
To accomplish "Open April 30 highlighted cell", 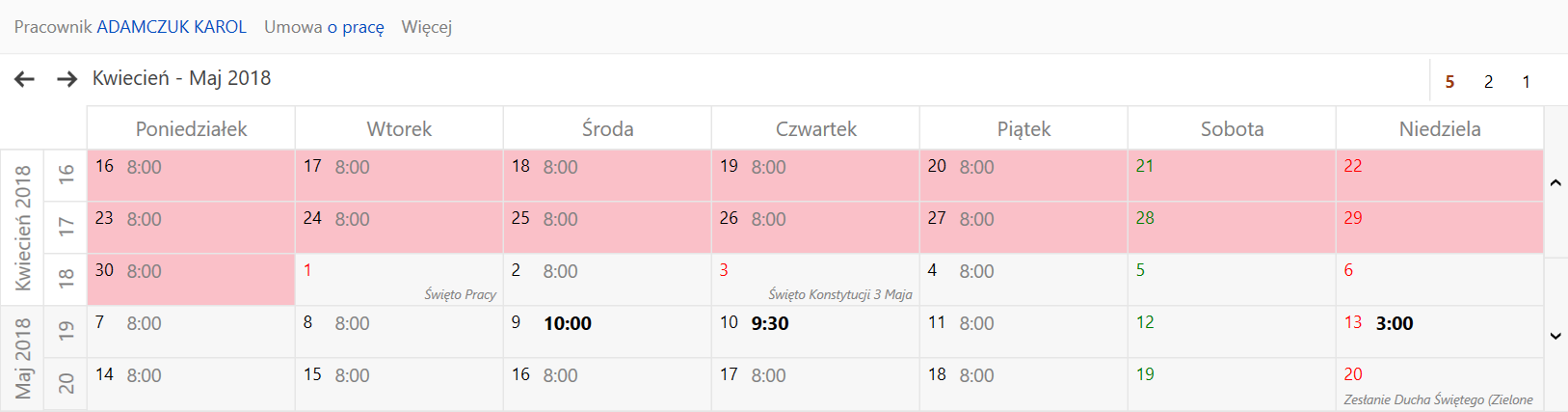I will click(x=191, y=280).
